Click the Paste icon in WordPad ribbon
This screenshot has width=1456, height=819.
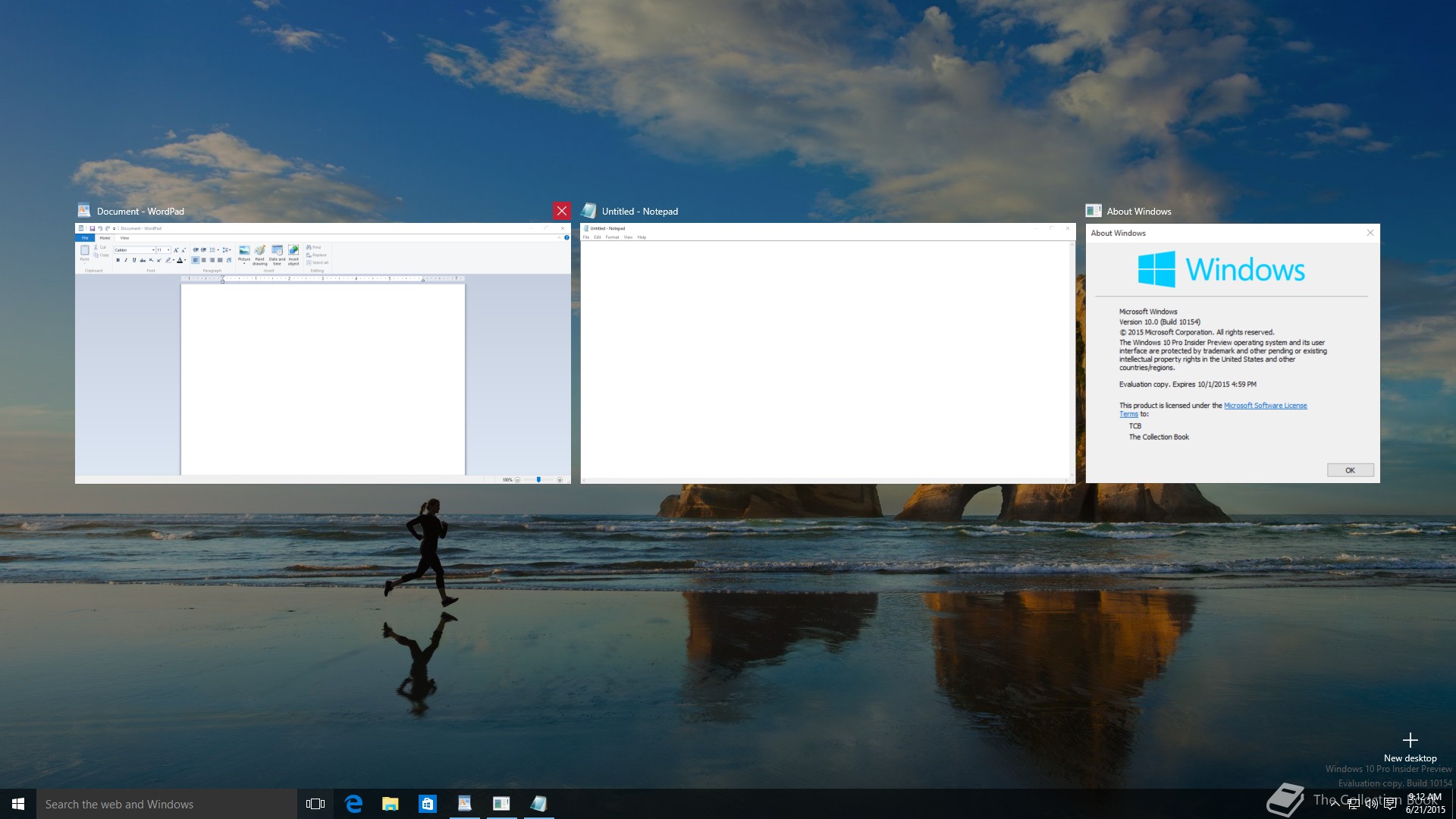pos(85,252)
